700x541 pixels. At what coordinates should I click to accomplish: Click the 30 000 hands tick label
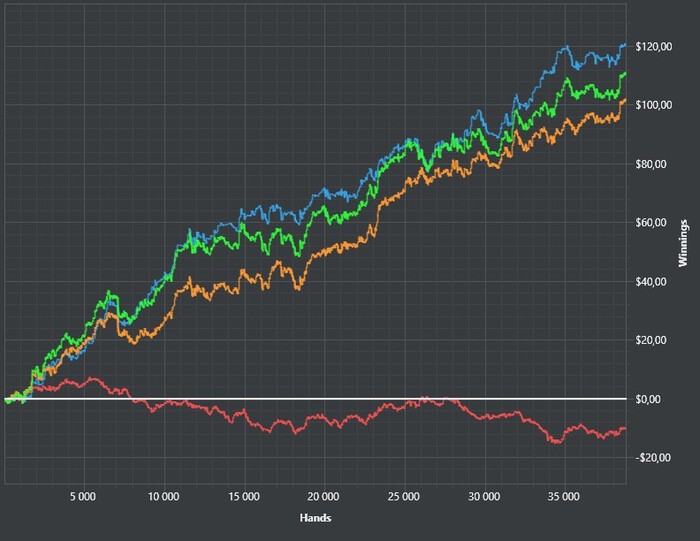coord(484,496)
